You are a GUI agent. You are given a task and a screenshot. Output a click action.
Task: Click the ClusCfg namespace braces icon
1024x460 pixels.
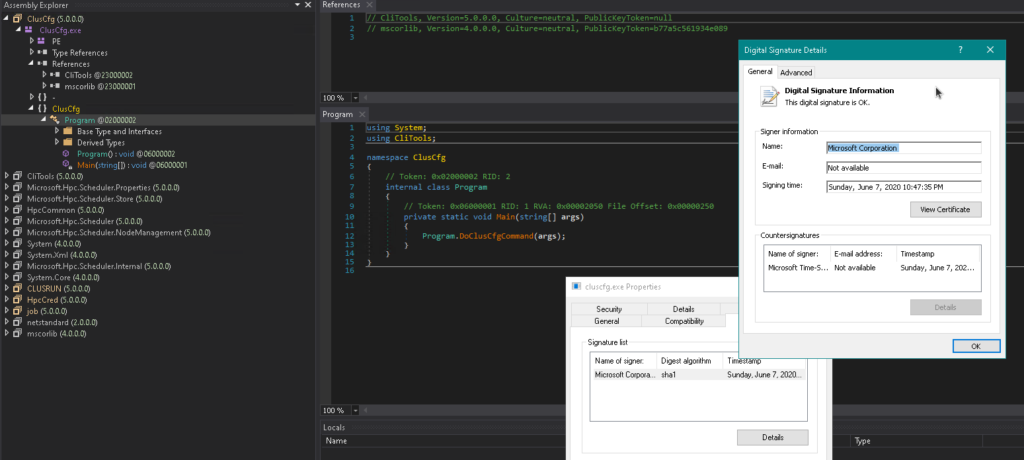coord(42,108)
